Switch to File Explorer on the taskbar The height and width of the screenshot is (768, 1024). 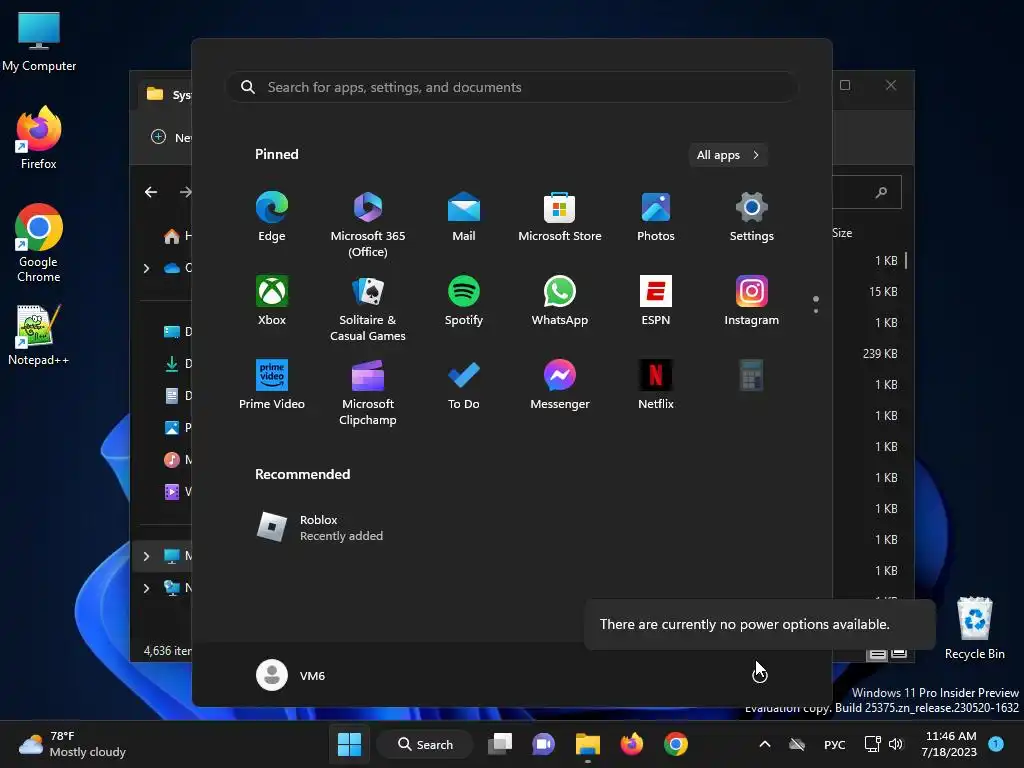pos(588,744)
